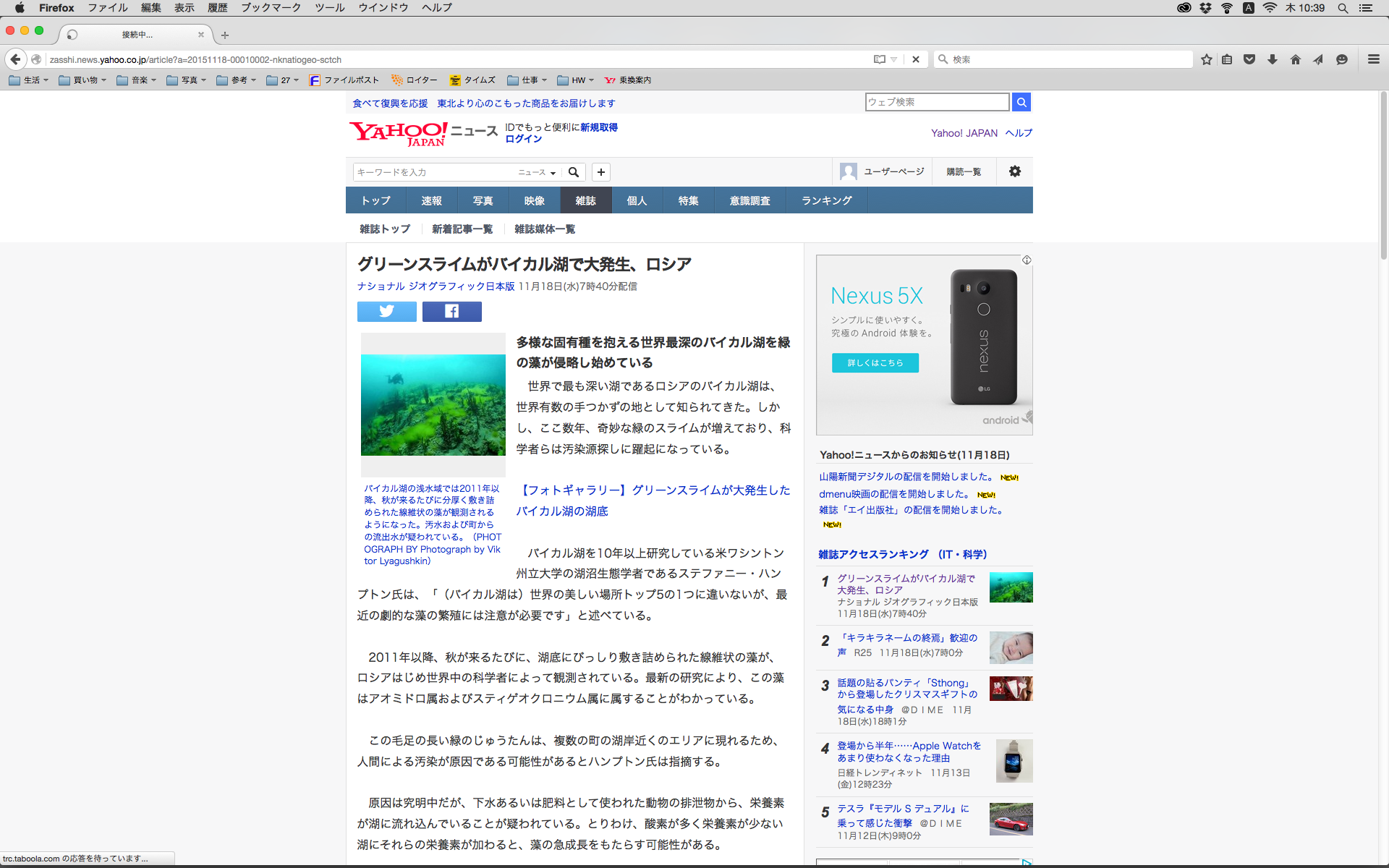Bookmark this page with the star icon
Image resolution: width=1389 pixels, height=868 pixels.
1206,59
